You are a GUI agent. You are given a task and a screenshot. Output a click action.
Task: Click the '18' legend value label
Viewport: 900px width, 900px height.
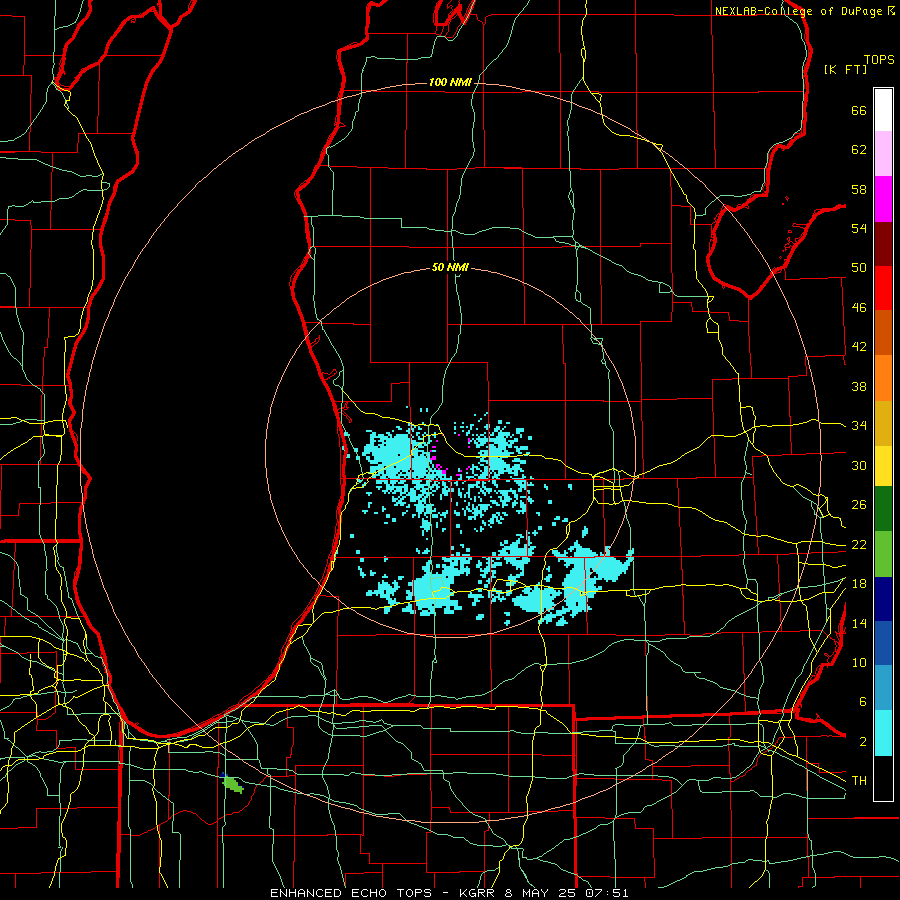[859, 584]
